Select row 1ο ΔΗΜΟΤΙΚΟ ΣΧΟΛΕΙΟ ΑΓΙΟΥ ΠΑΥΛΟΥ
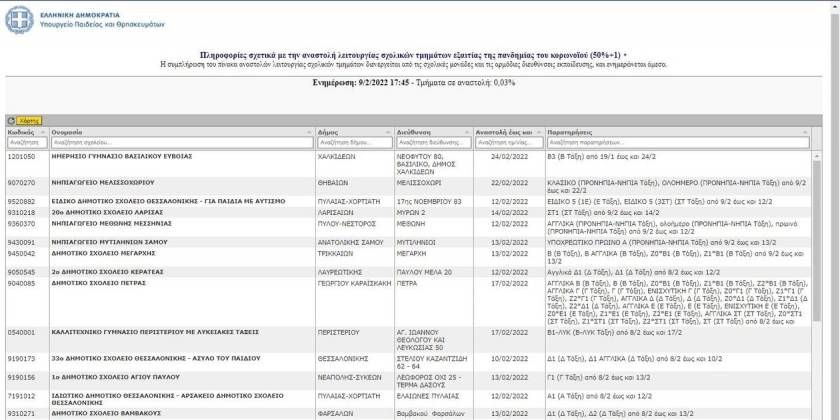Screen dimensions: 840x420 coord(408,381)
